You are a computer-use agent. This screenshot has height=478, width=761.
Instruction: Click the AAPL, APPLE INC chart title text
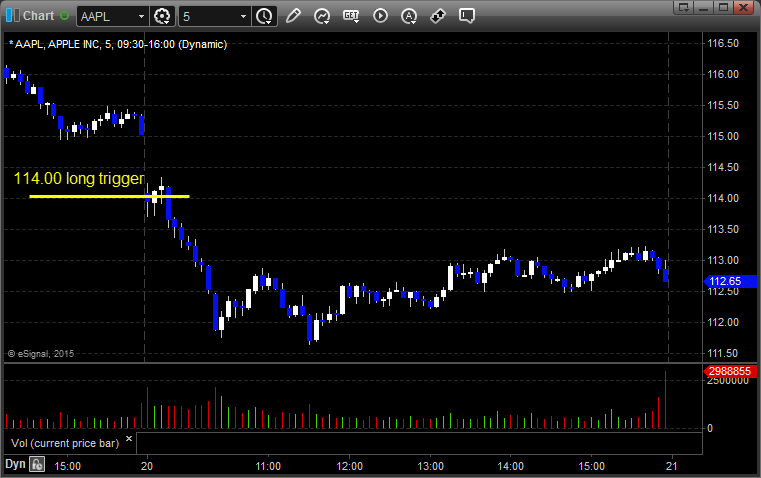pyautogui.click(x=118, y=44)
